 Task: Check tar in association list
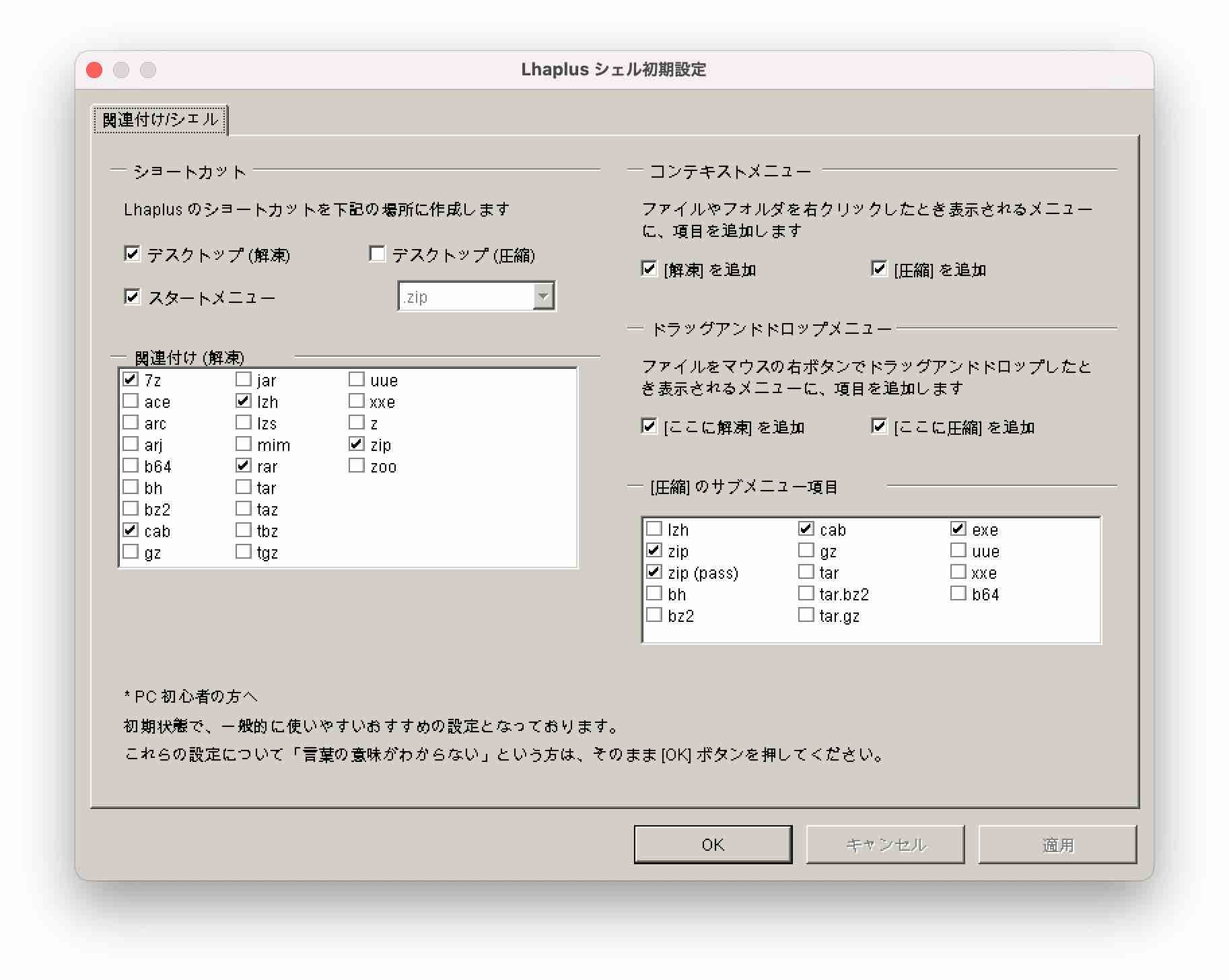pyautogui.click(x=244, y=487)
